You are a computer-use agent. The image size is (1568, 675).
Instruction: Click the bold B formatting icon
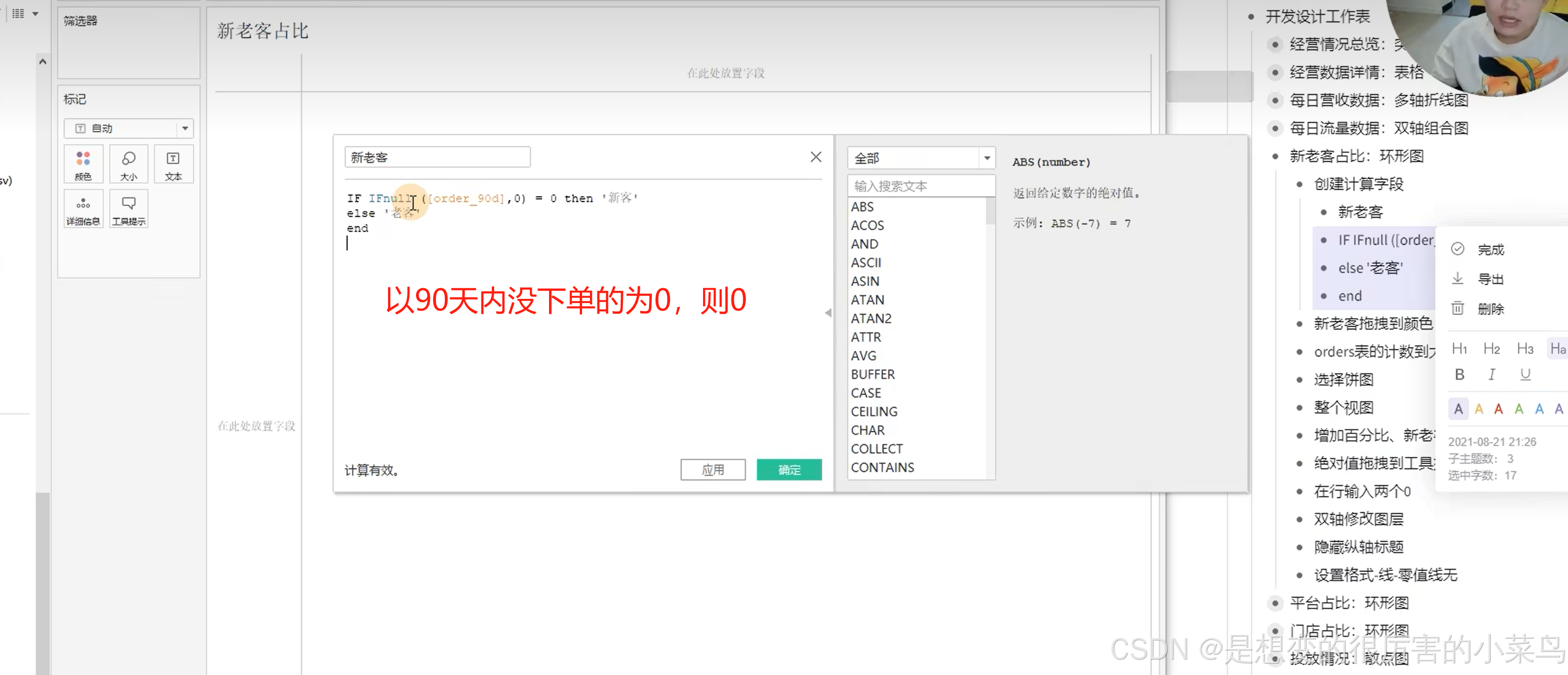(x=1459, y=374)
